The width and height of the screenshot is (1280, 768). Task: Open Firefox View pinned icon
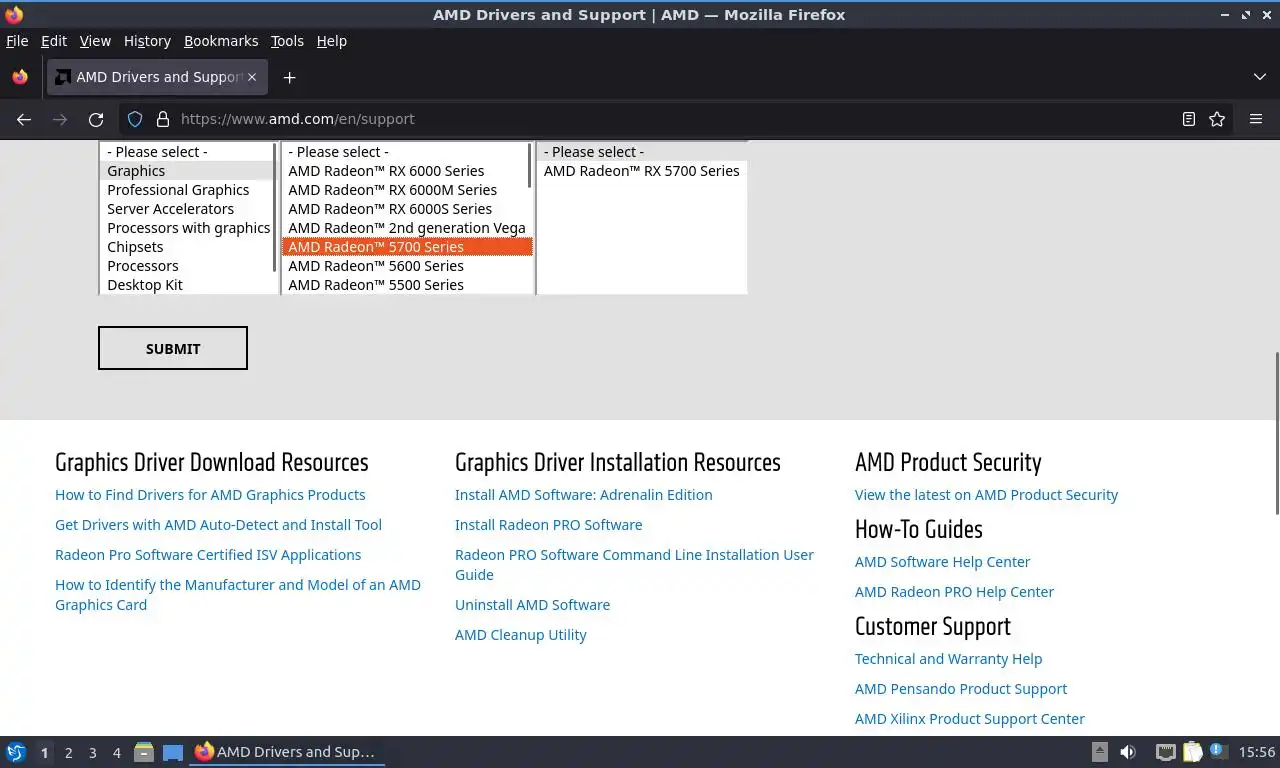tap(20, 77)
